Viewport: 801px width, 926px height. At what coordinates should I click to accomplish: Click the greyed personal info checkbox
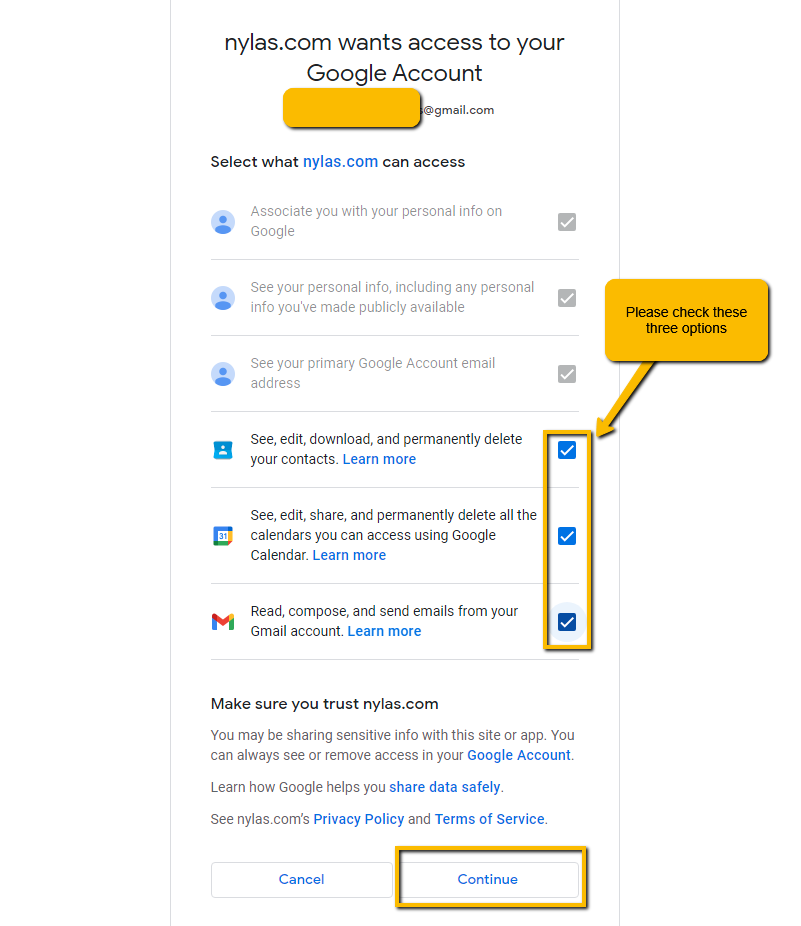click(x=566, y=298)
